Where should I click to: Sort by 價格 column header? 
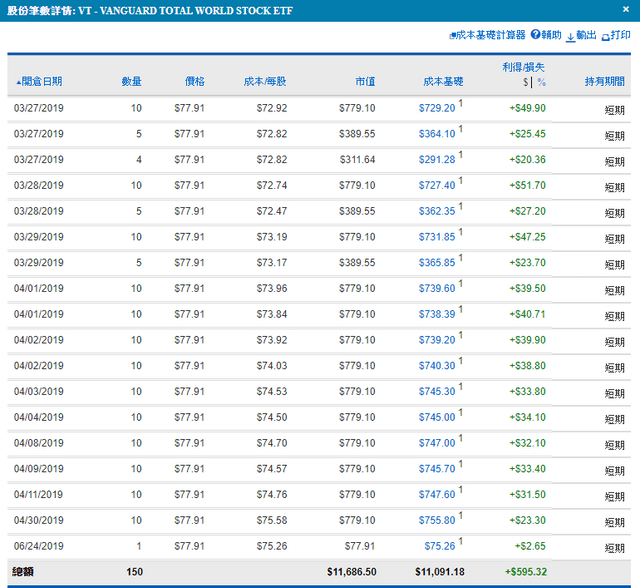click(194, 81)
